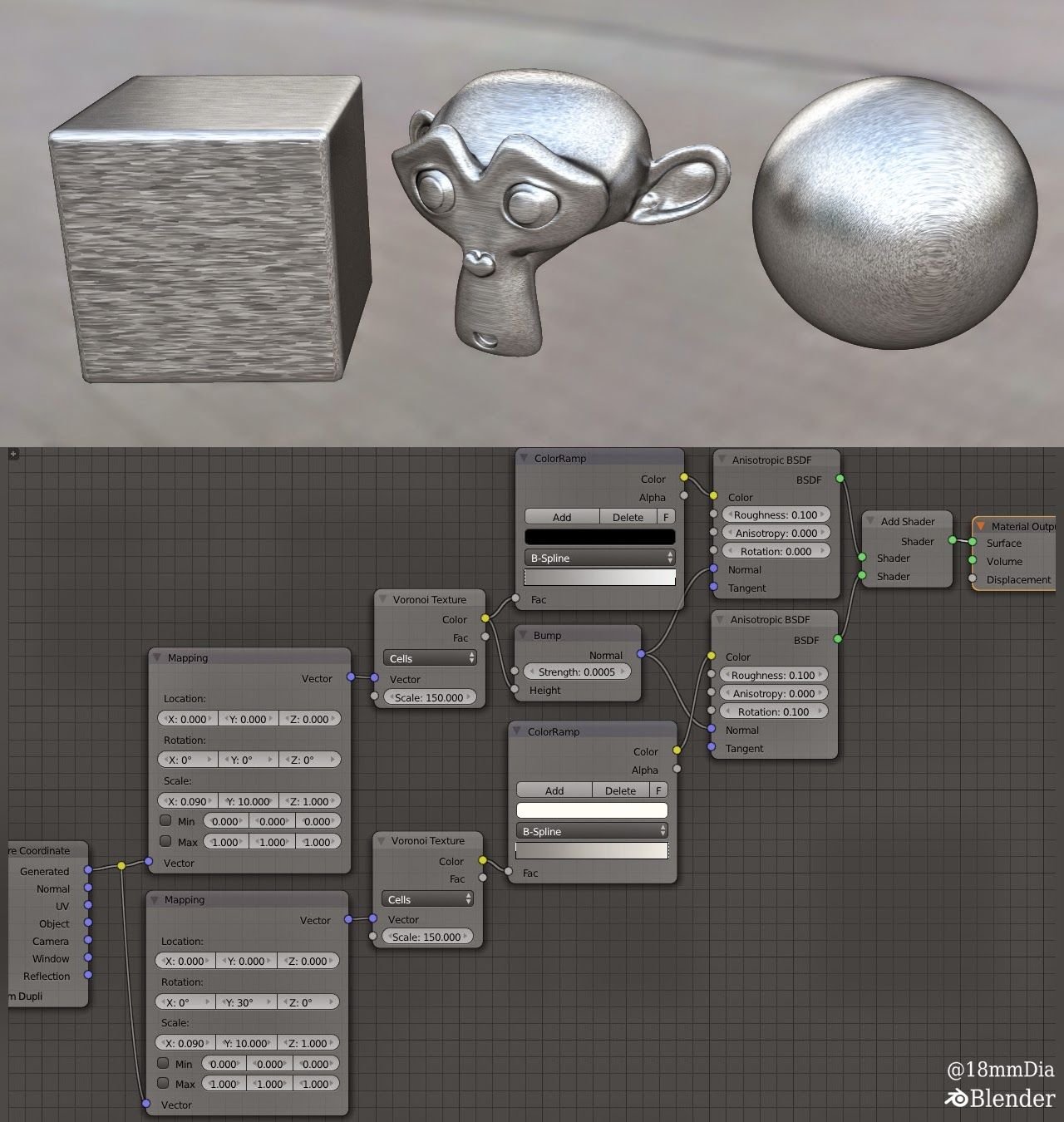This screenshot has width=1064, height=1122.
Task: Click the gradient bar below the black swatch
Action: (x=600, y=578)
